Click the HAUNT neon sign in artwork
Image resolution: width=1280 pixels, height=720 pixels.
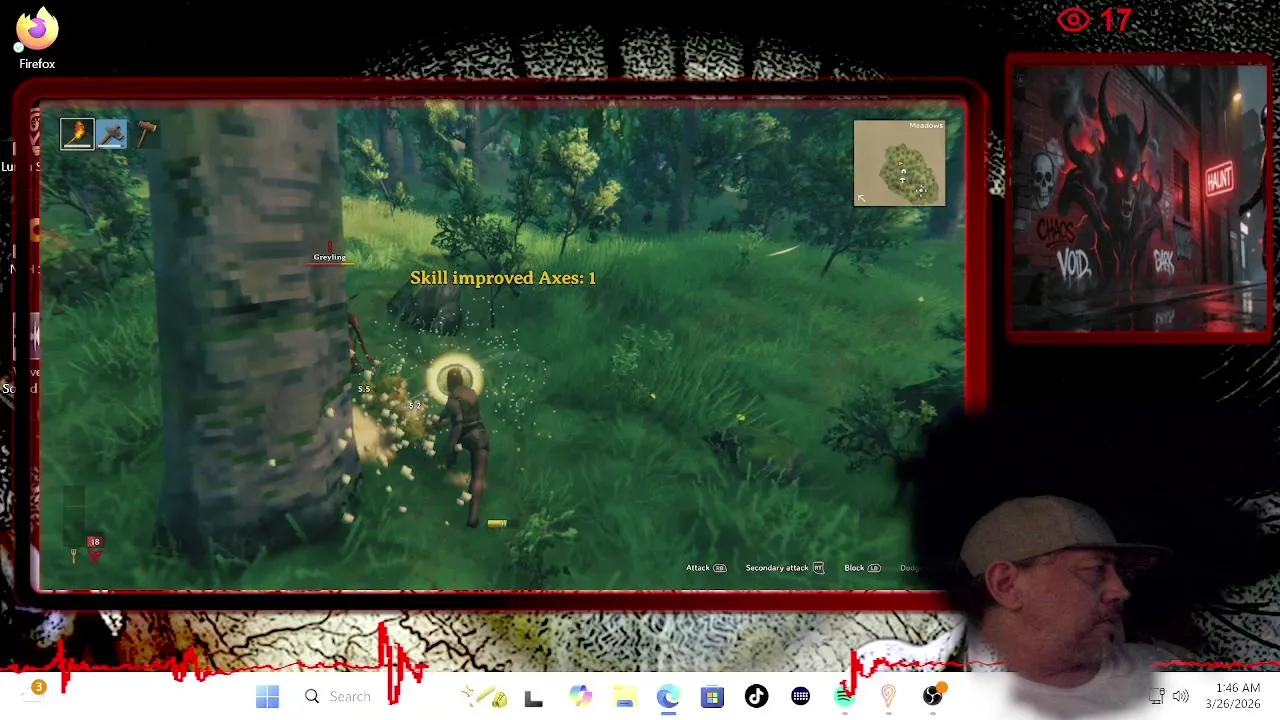point(1220,180)
